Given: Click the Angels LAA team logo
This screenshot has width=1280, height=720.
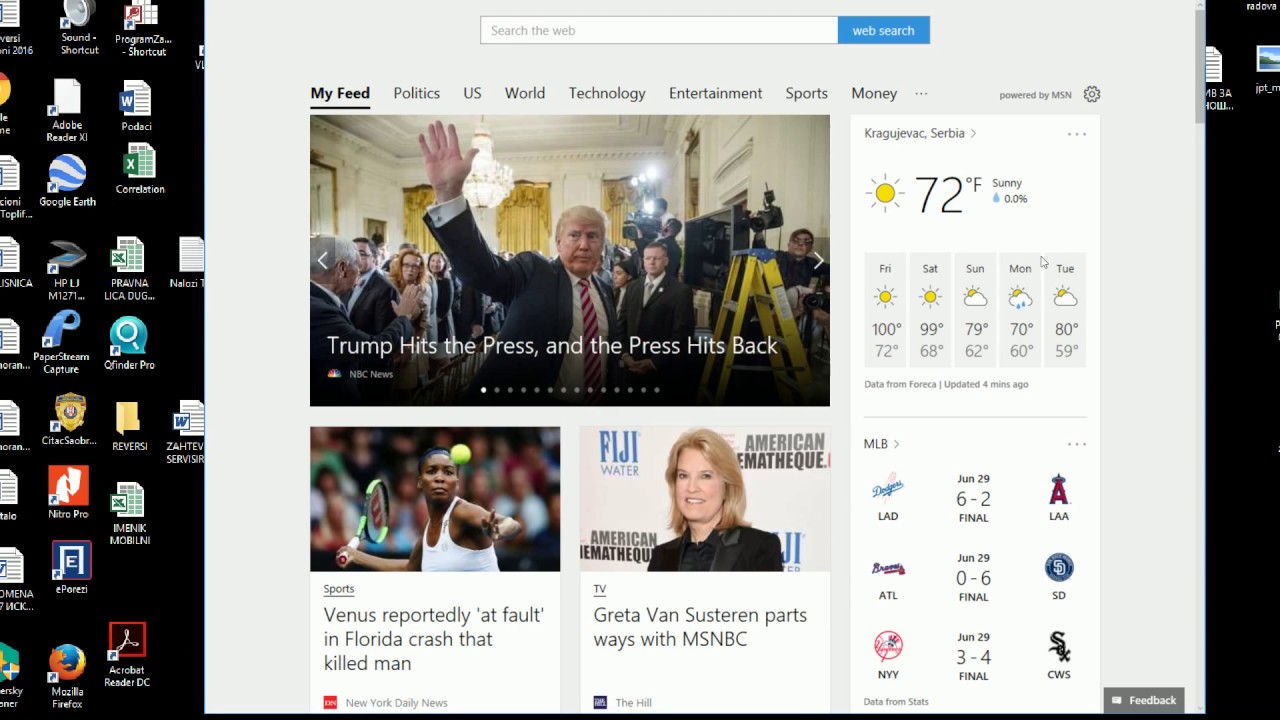Looking at the screenshot, I should click(1059, 490).
